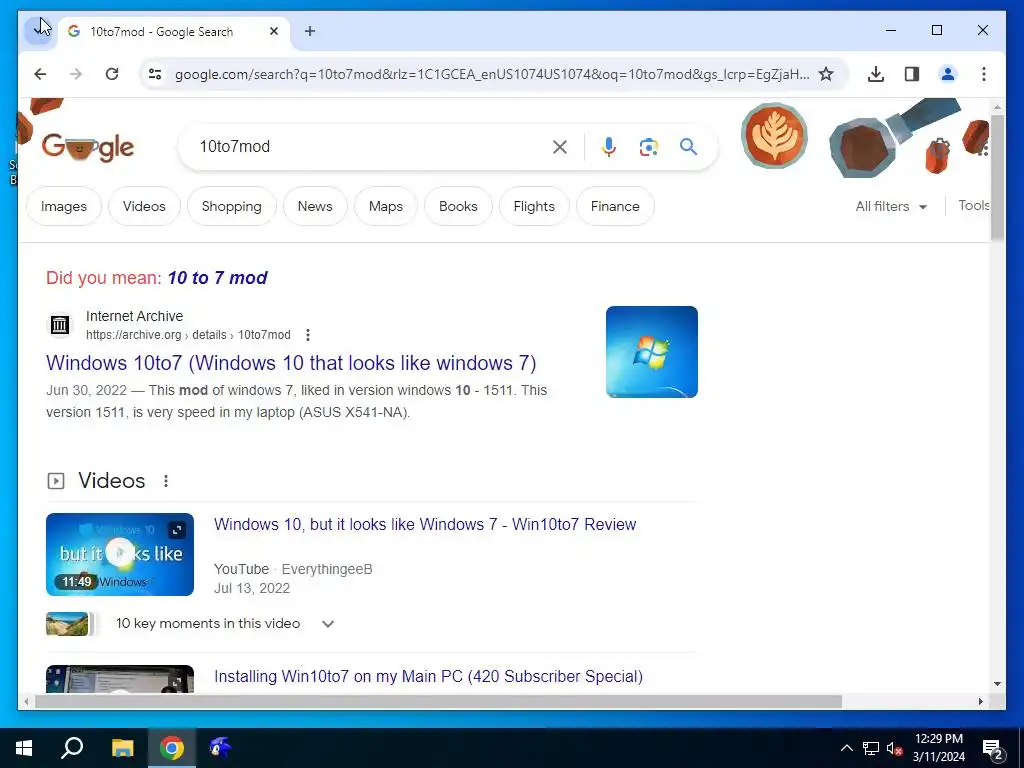
Task: Play the Win10to7 Review video thumbnail
Action: 120,554
